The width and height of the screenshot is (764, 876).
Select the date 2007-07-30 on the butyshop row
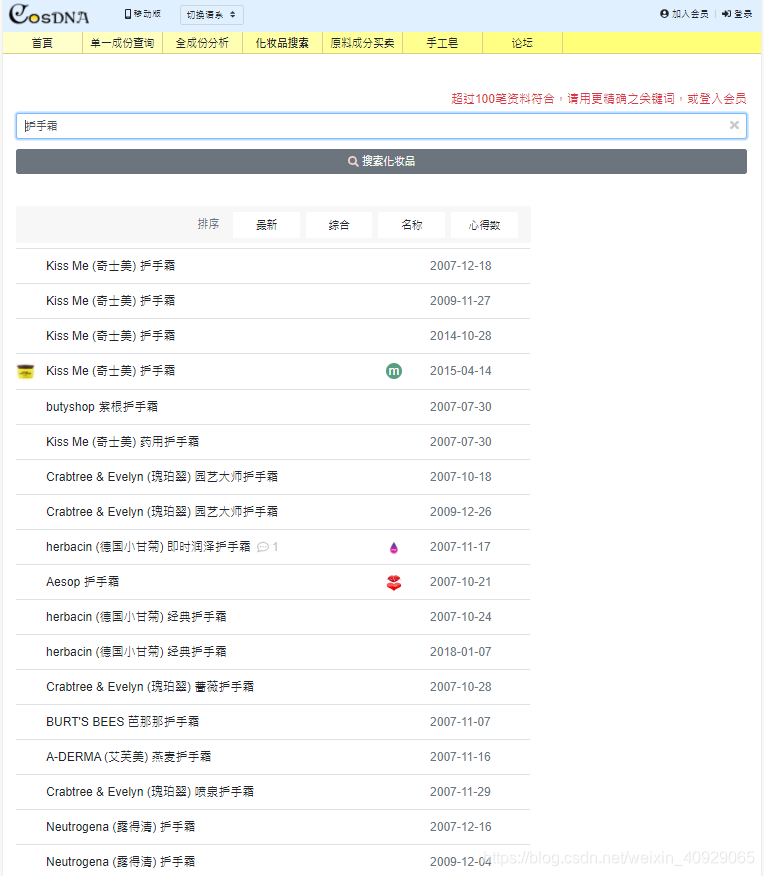(x=461, y=407)
